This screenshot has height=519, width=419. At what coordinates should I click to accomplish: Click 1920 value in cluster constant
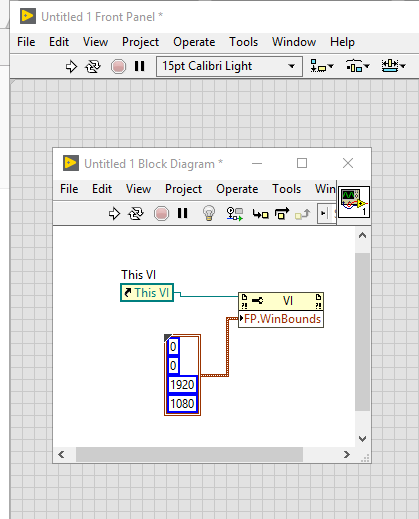[x=182, y=385]
